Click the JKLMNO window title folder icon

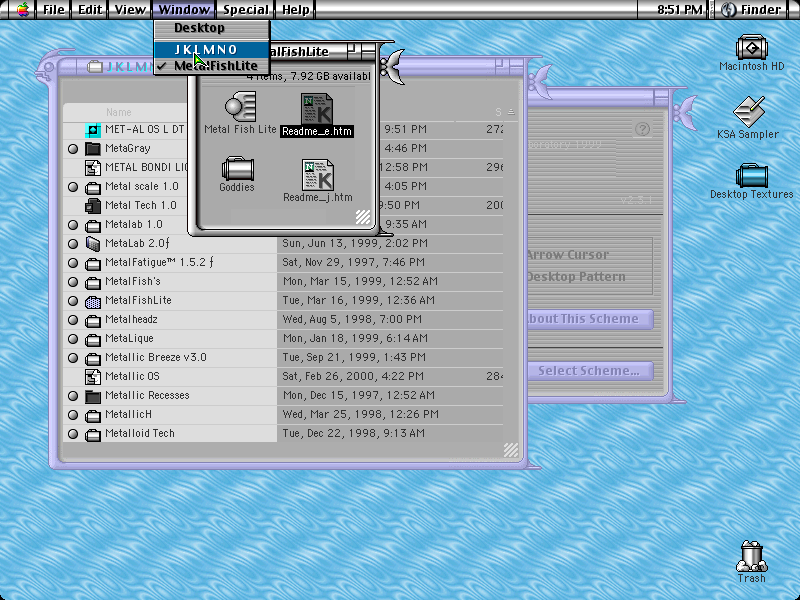tap(95, 67)
